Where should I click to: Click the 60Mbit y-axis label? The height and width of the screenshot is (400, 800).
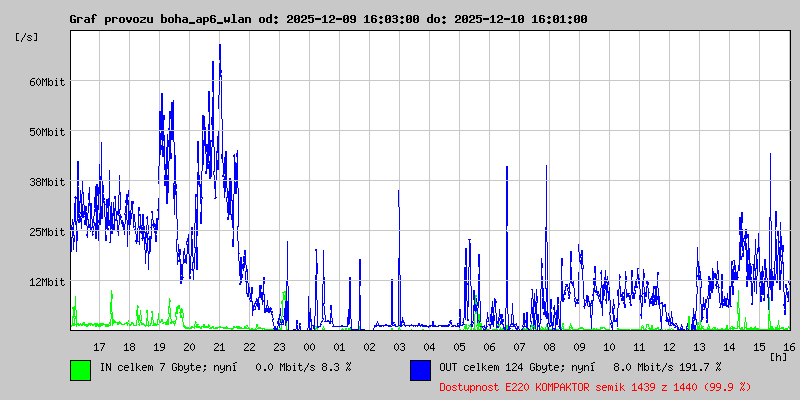click(x=47, y=82)
